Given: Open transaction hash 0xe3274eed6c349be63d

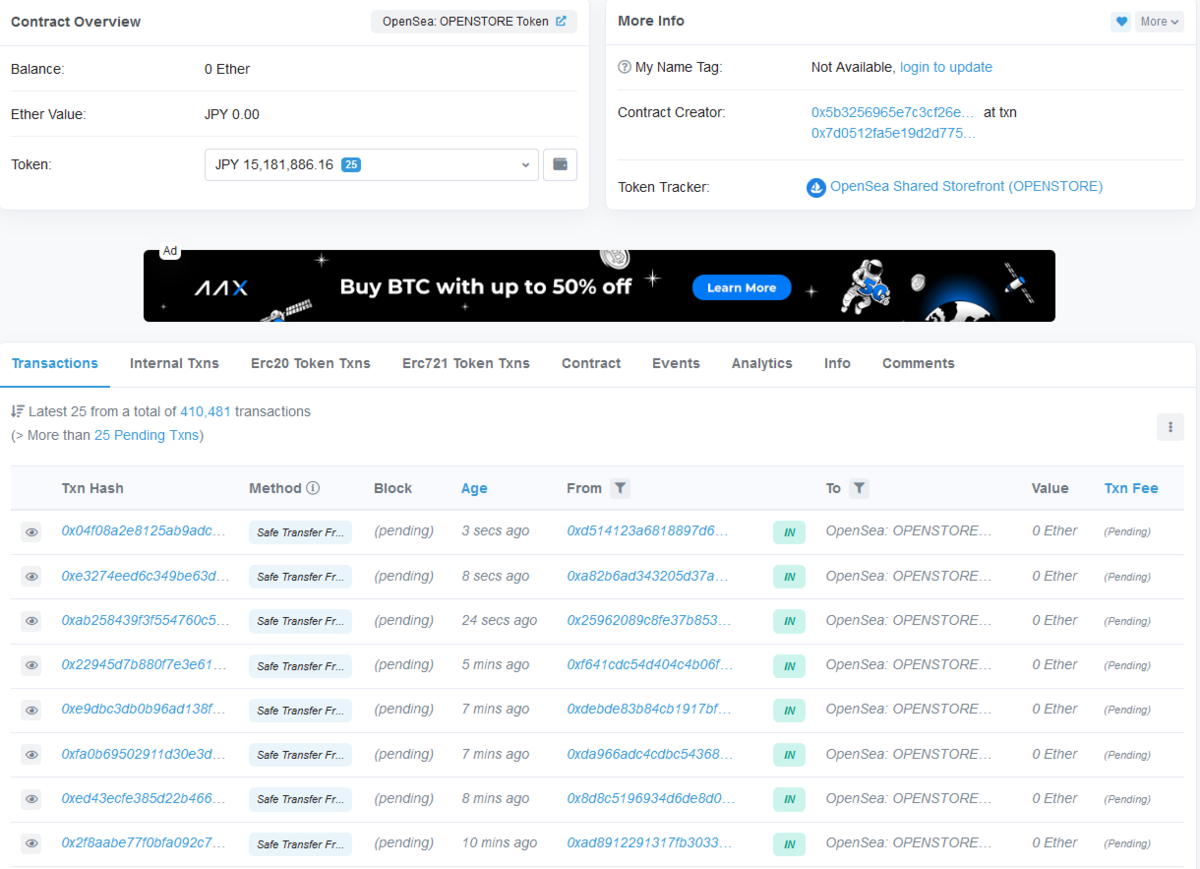Looking at the screenshot, I should (145, 576).
